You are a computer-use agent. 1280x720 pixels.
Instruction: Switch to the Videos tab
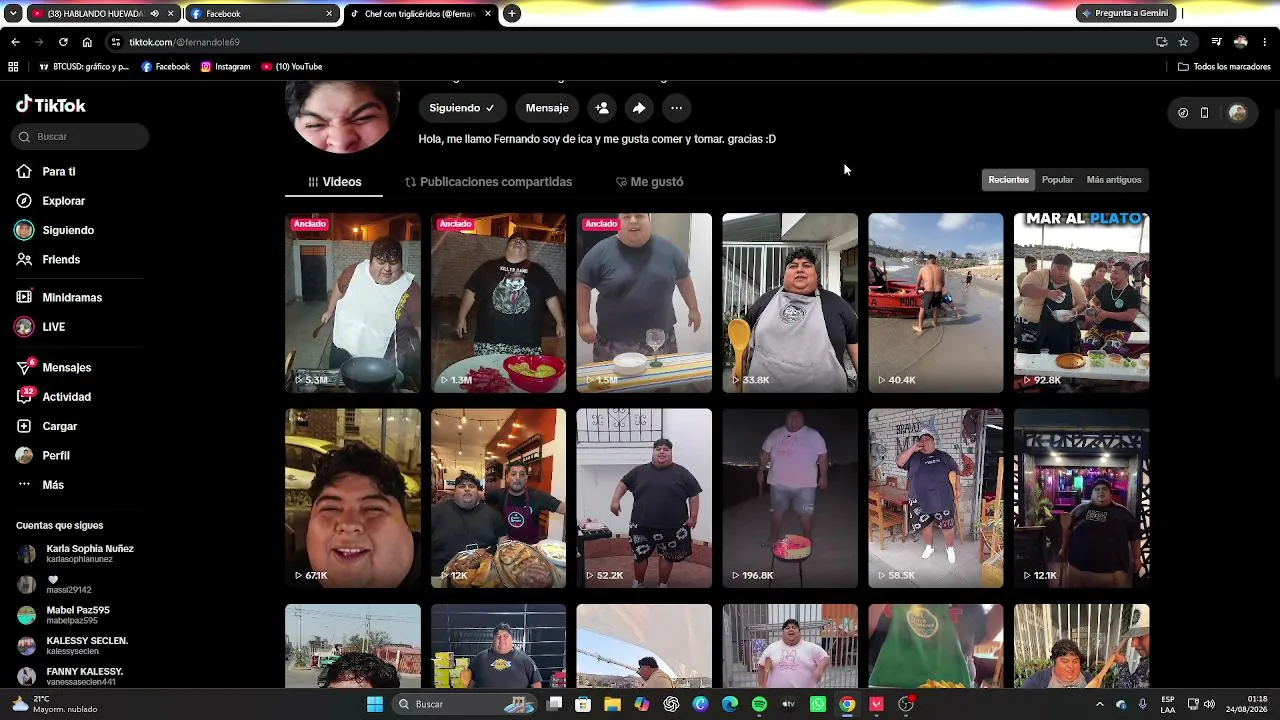point(334,182)
